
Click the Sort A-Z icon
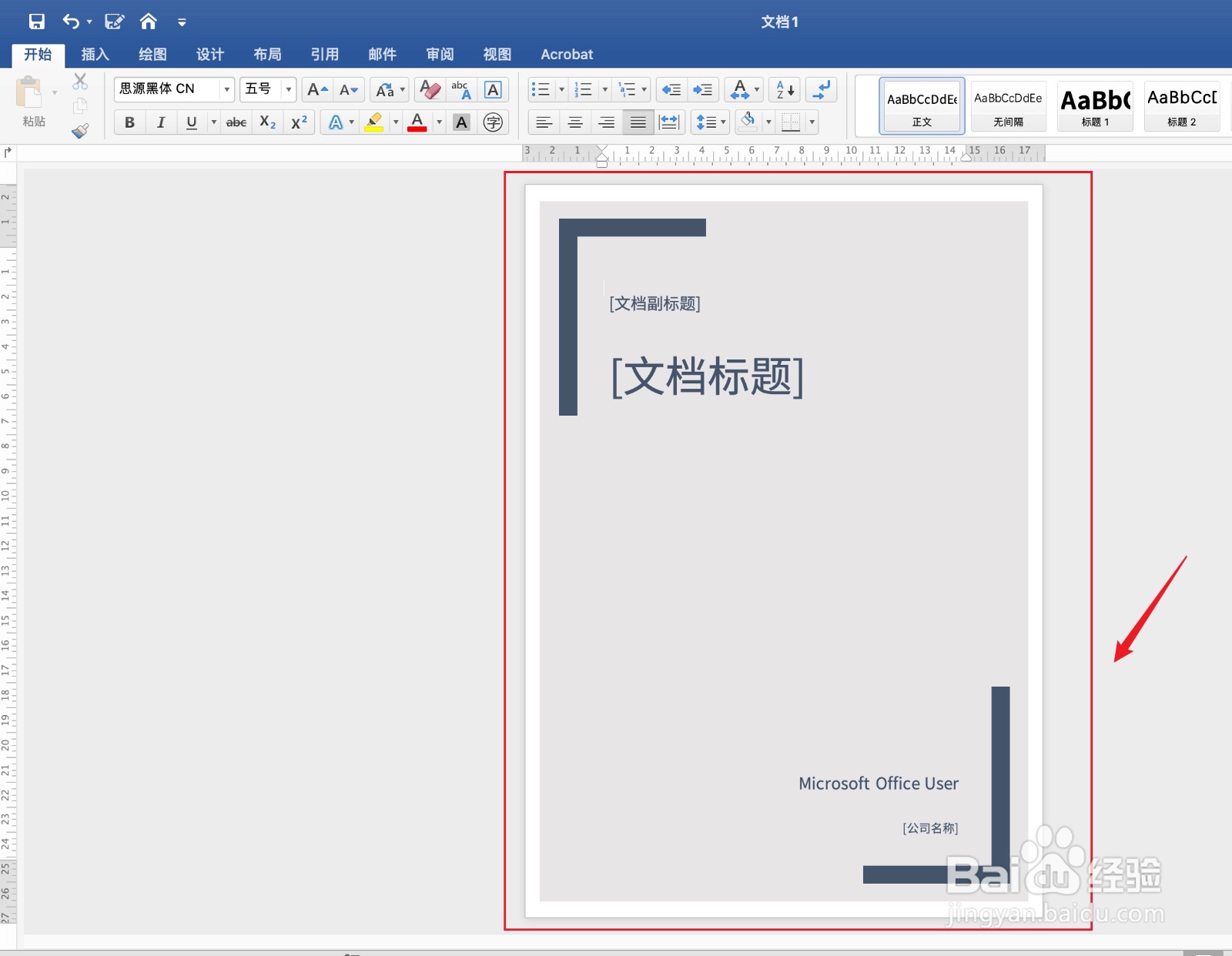(785, 89)
